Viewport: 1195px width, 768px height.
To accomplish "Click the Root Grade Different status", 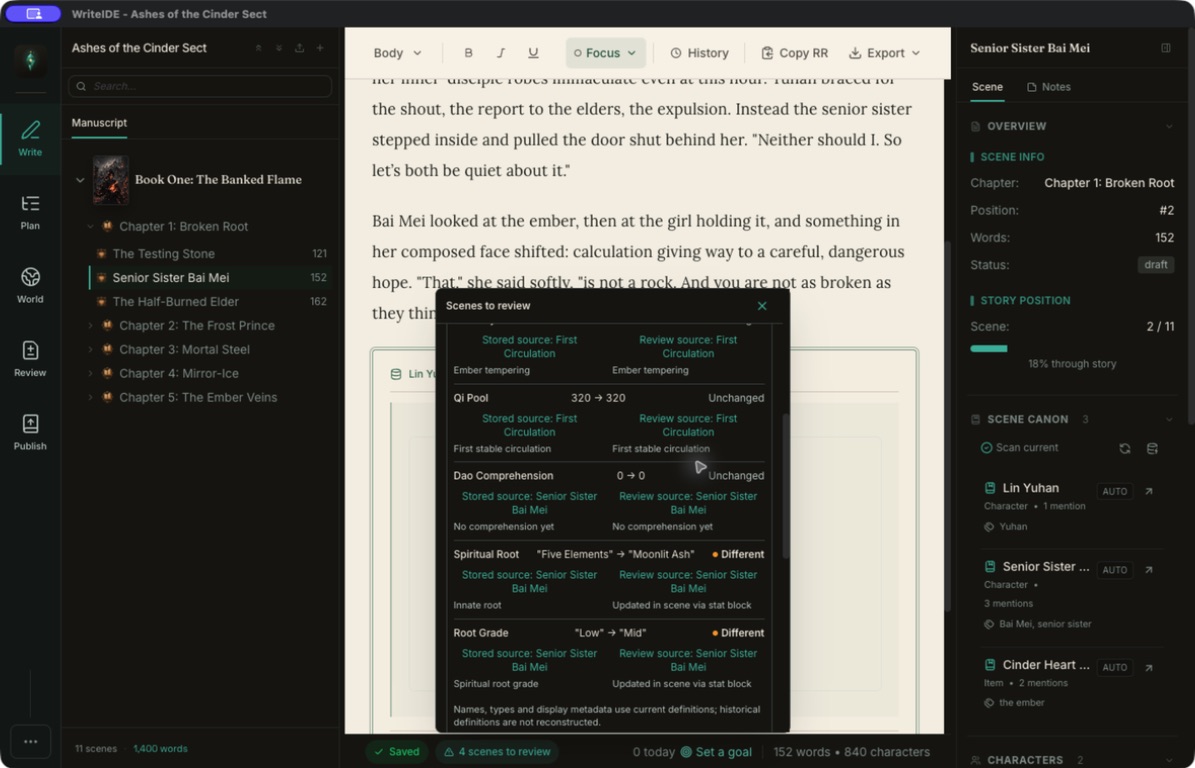I will [x=738, y=633].
